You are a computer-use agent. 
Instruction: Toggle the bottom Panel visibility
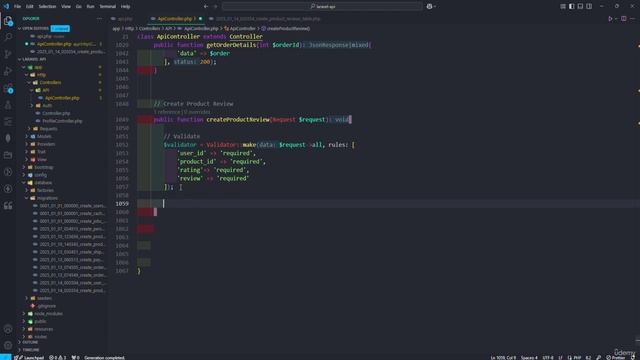coord(580,7)
